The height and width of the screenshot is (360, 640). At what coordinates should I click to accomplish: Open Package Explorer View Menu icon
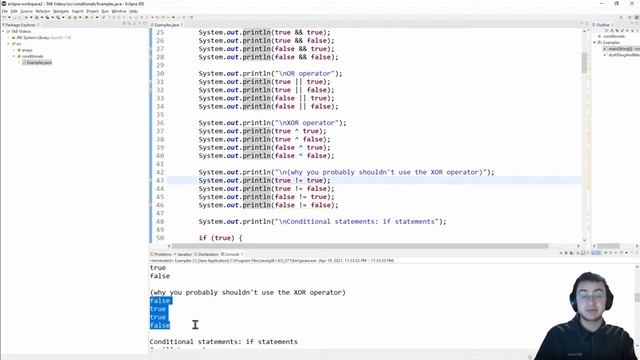(135, 24)
